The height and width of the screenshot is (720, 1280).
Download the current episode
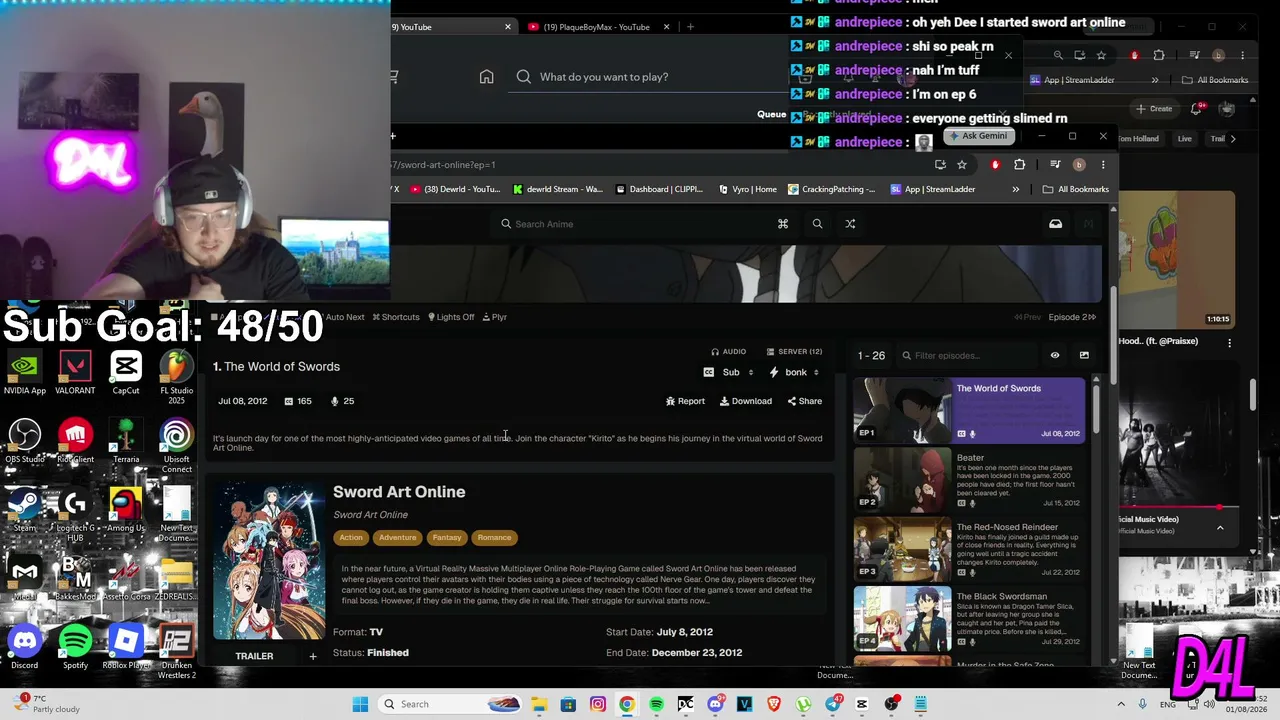click(x=746, y=401)
